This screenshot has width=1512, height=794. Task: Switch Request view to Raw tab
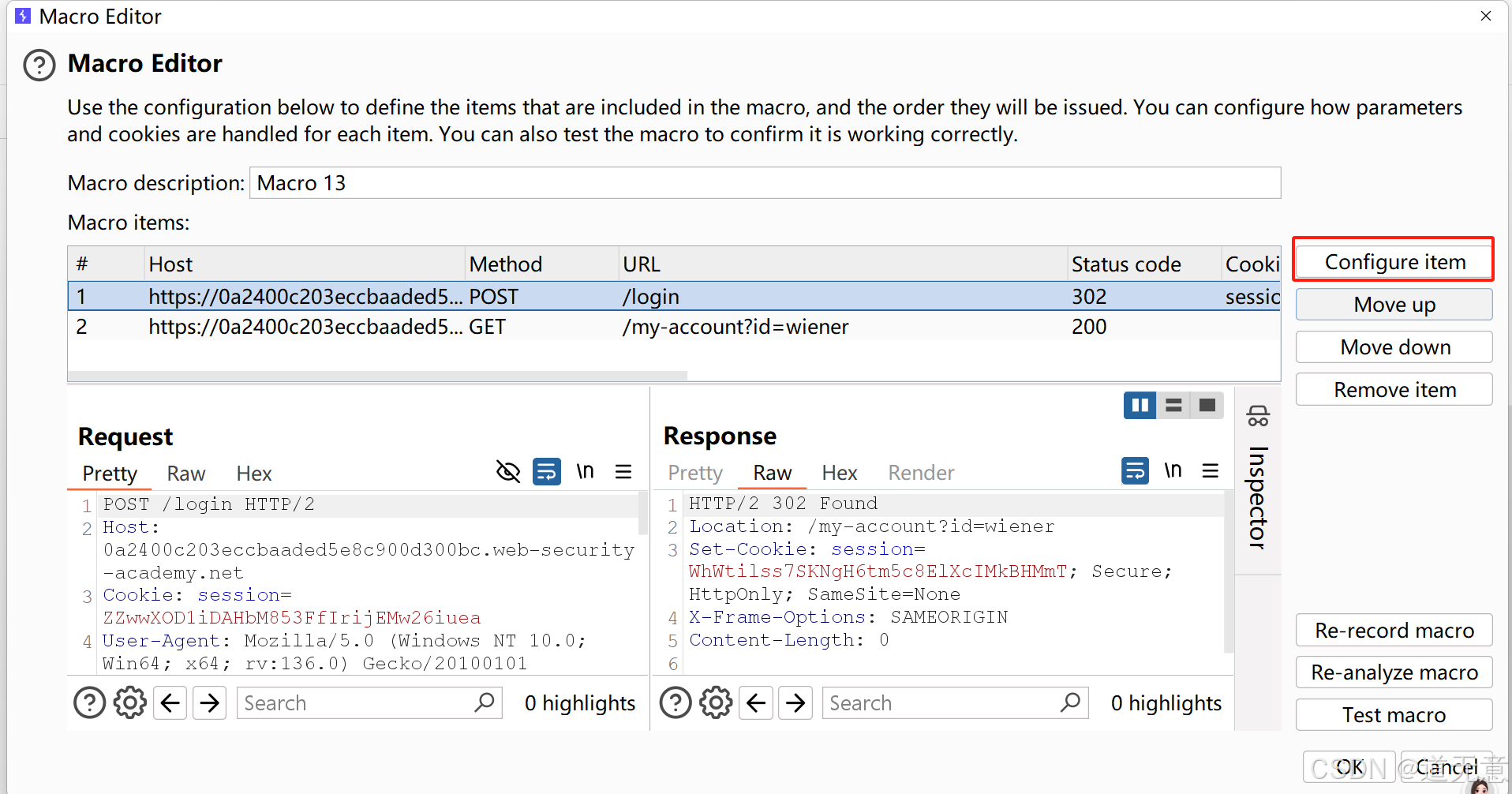point(186,474)
